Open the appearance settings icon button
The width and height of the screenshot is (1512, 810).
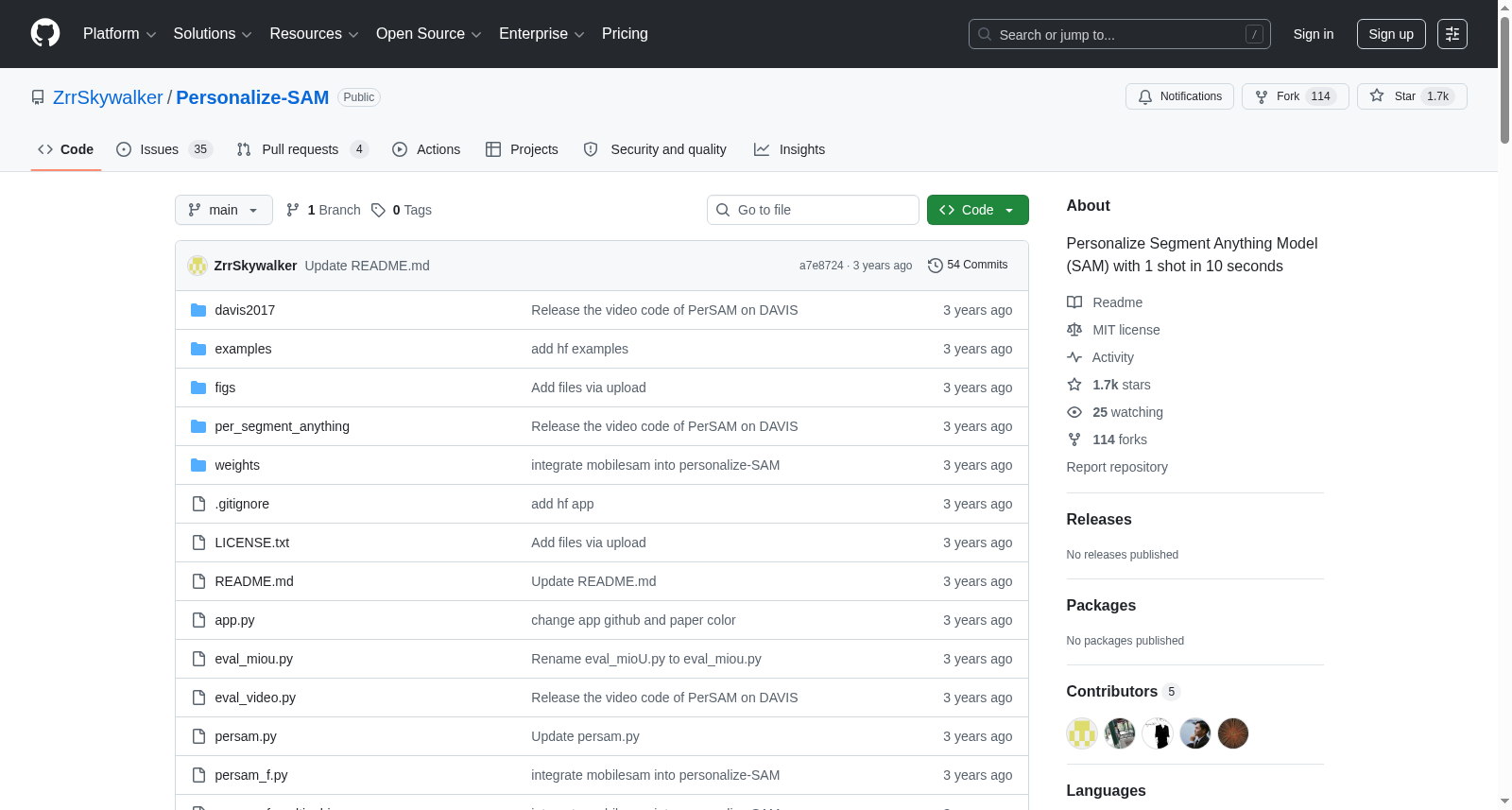pyautogui.click(x=1452, y=34)
